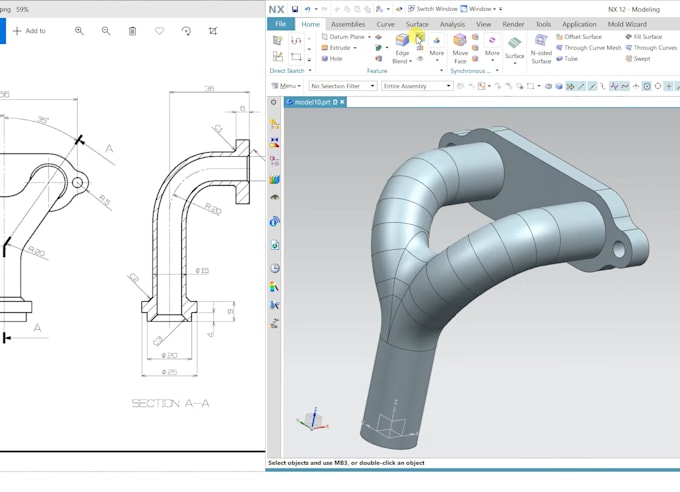The height and width of the screenshot is (492, 680).
Task: Select the Datum Plane tool
Action: tap(343, 37)
